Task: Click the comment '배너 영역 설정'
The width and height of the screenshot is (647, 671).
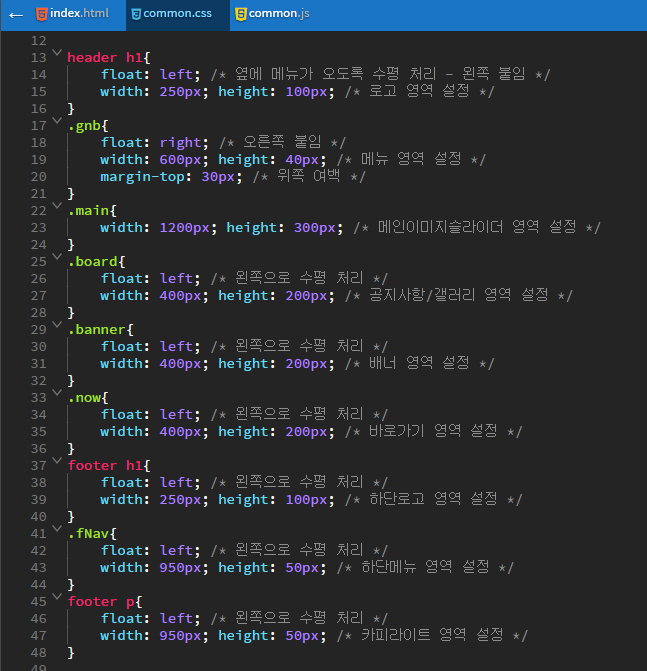Action: (419, 363)
